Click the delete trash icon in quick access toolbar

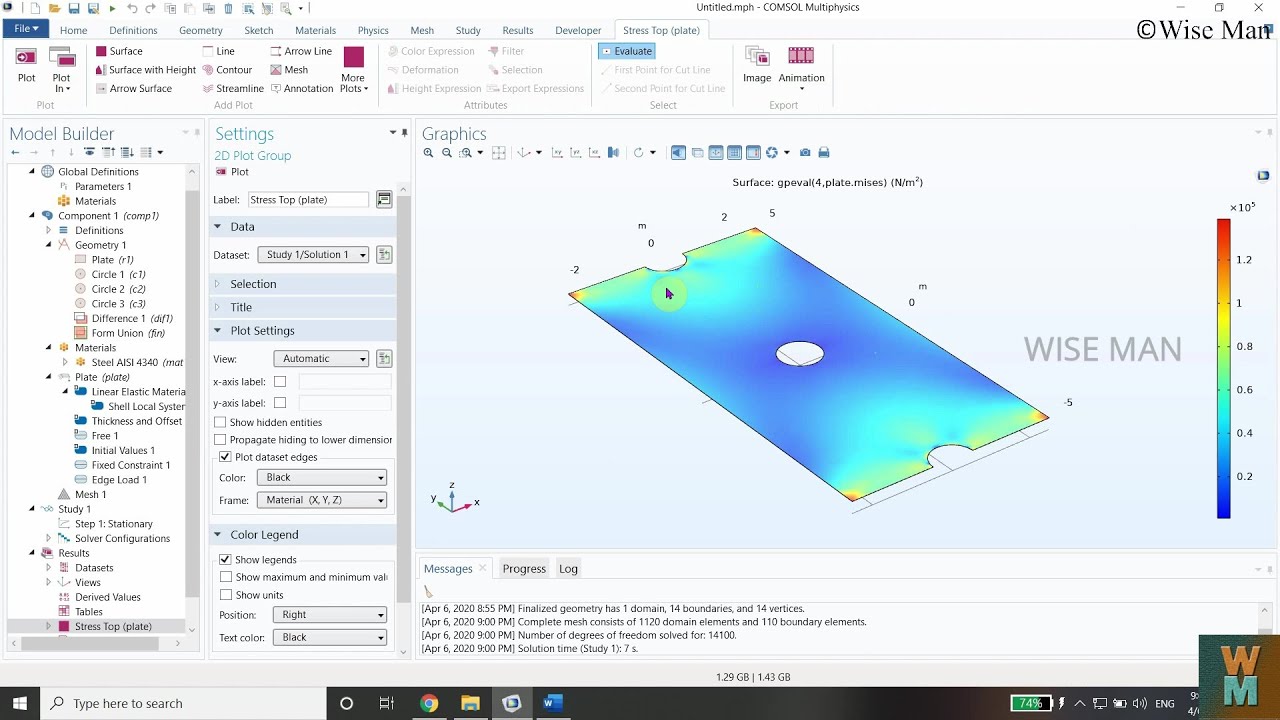(228, 8)
